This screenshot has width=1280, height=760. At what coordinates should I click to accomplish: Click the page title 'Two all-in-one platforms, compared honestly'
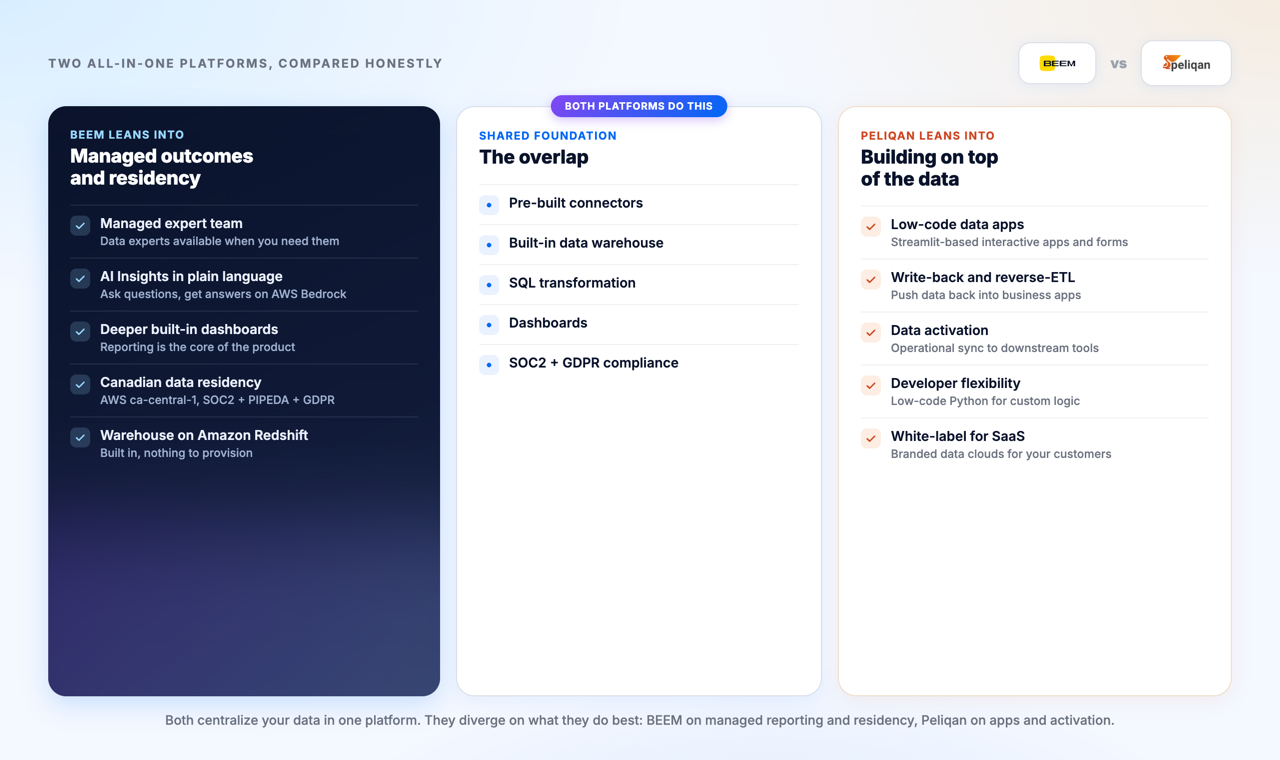[245, 64]
